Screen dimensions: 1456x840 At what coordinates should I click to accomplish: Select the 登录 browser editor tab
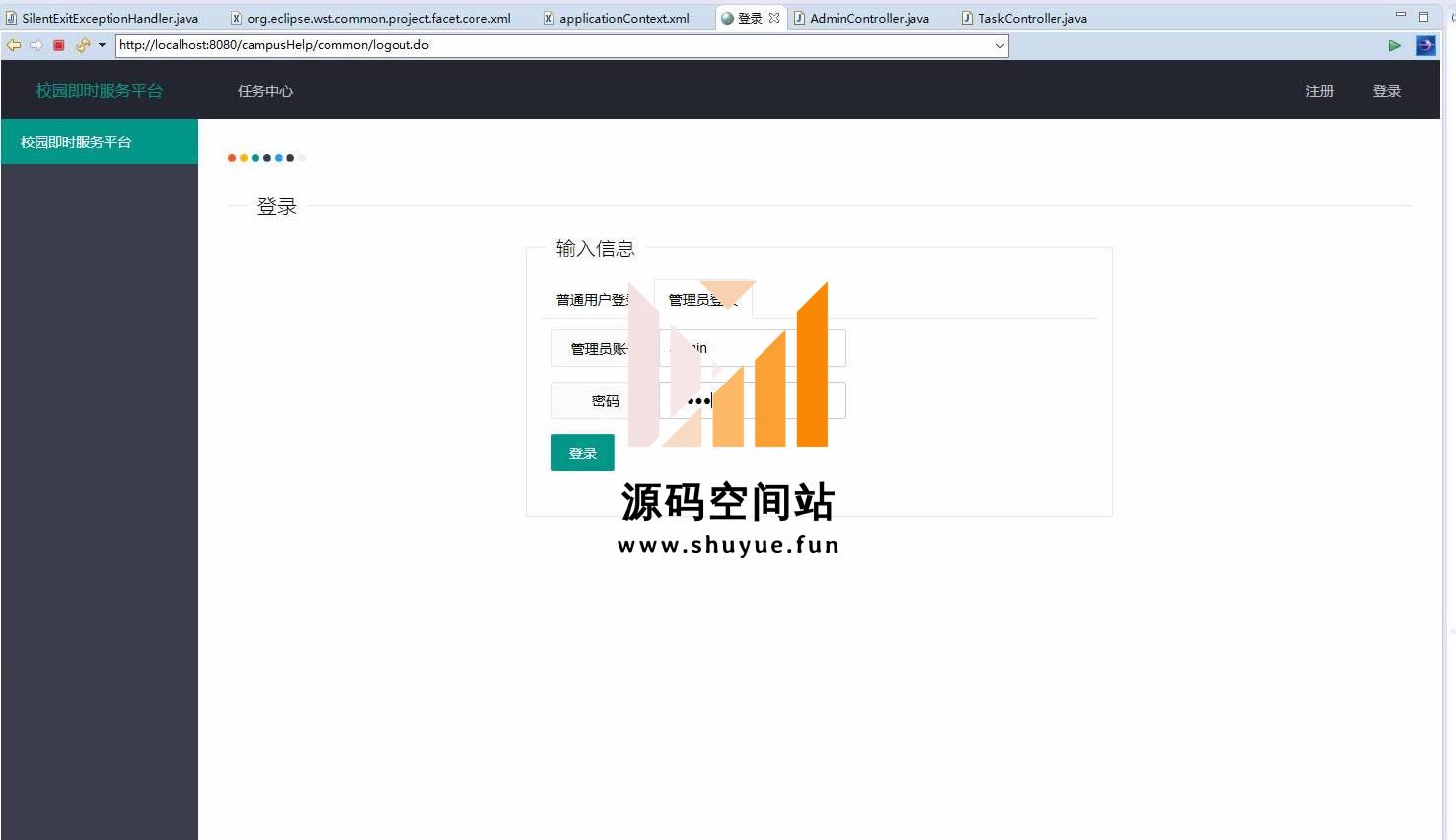pyautogui.click(x=750, y=18)
